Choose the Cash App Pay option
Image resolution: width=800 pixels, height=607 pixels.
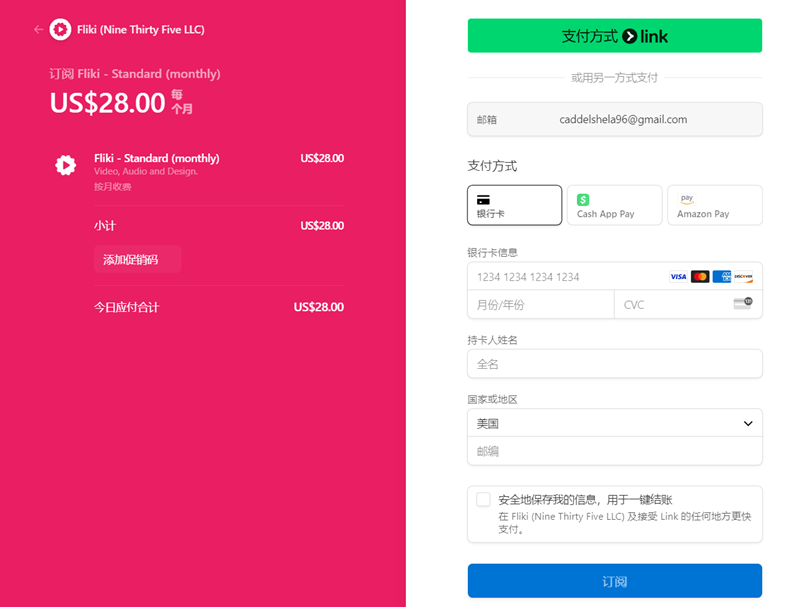tap(614, 205)
